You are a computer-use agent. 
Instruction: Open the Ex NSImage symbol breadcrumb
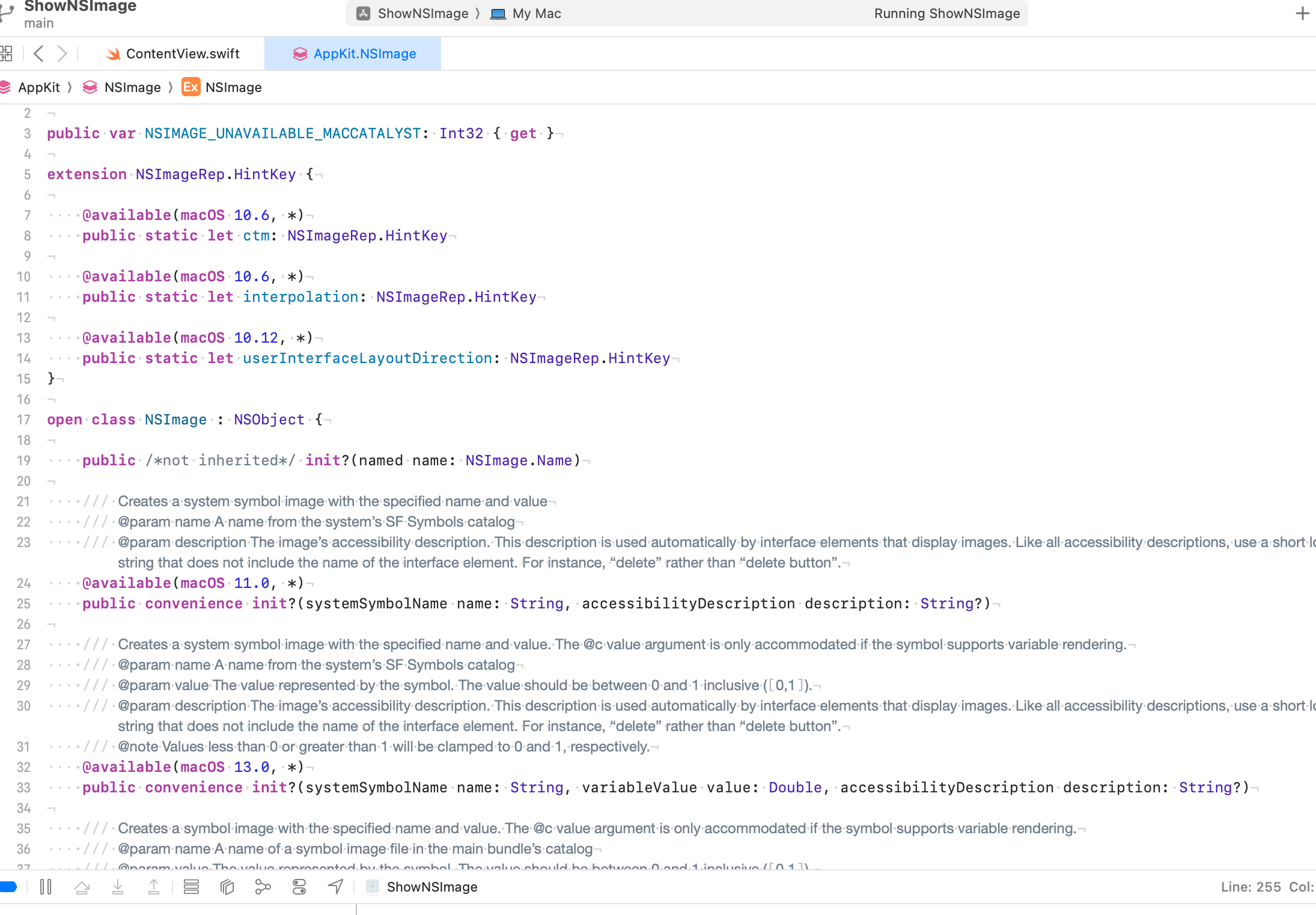222,87
